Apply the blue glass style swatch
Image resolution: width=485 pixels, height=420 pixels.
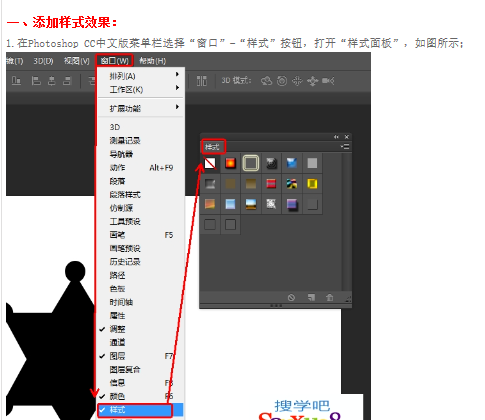click(x=292, y=163)
